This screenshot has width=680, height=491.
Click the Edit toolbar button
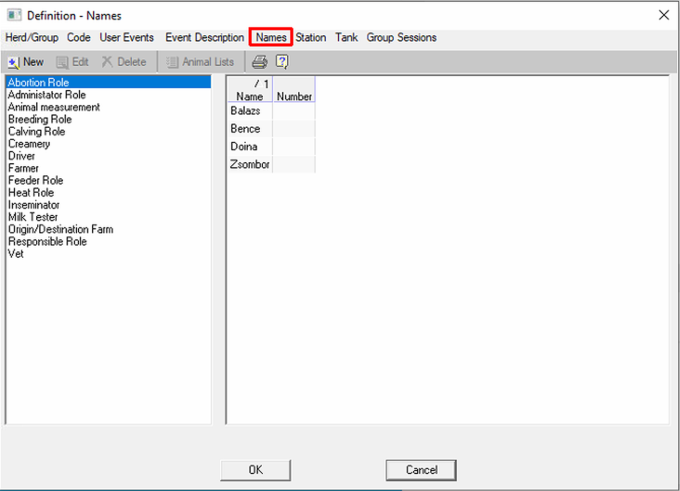(72, 62)
